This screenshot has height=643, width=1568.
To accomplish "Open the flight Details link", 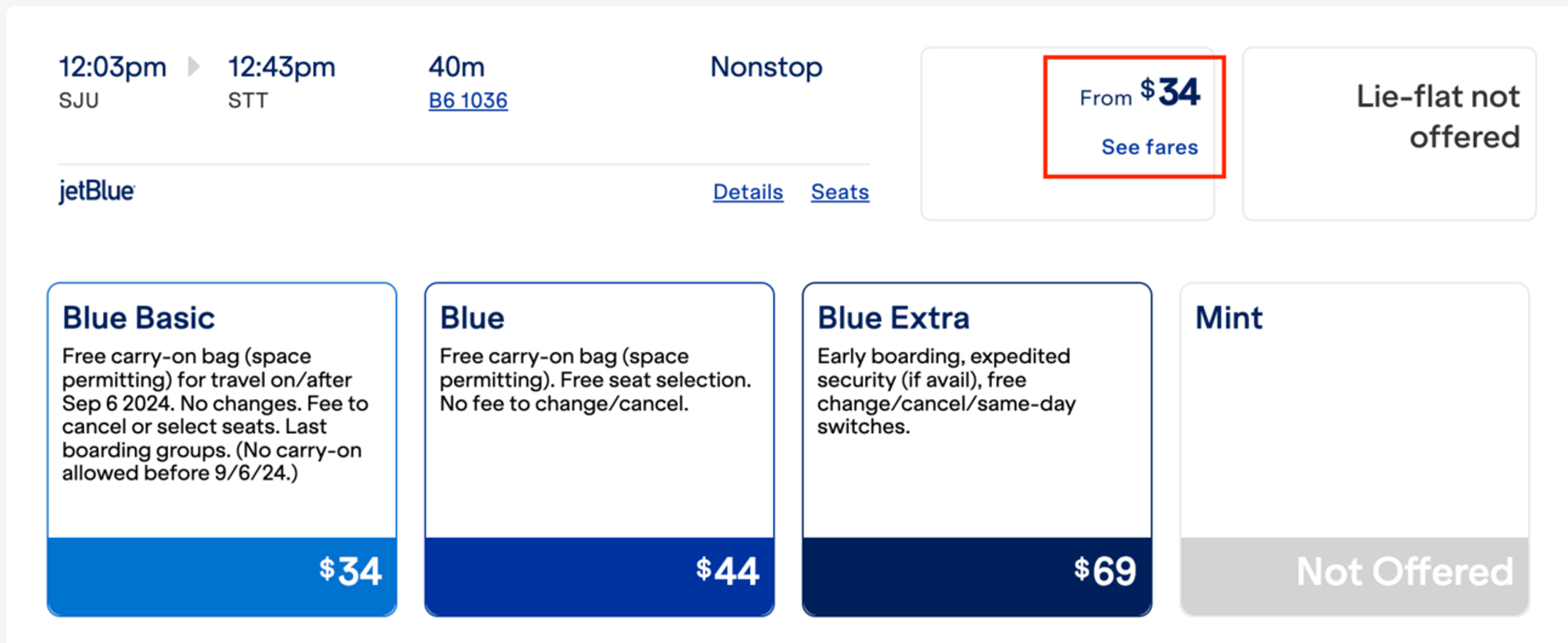I will 748,191.
